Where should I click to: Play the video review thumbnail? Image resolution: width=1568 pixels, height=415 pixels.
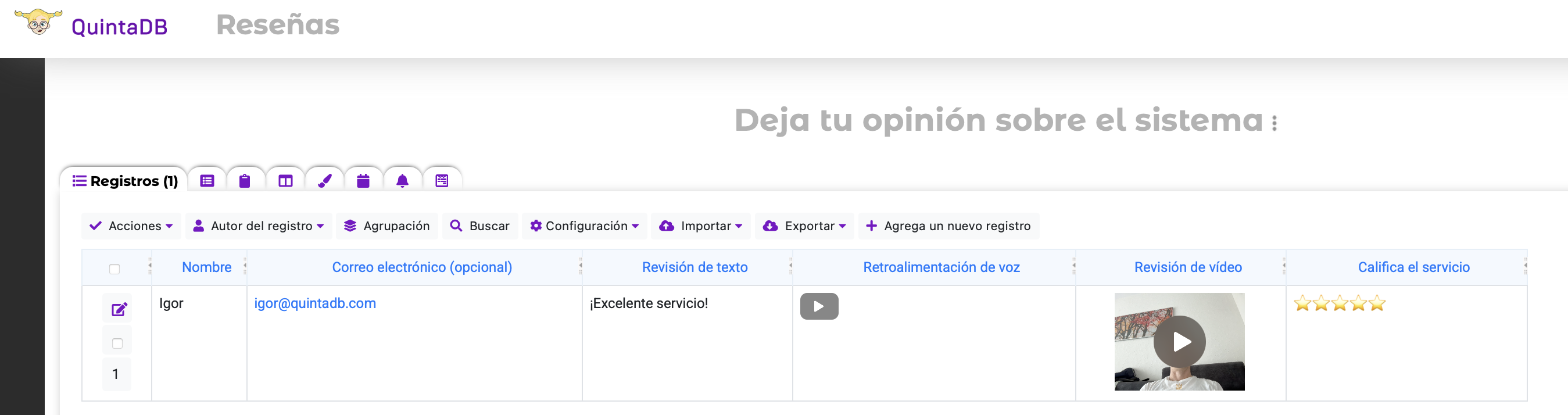click(1179, 342)
